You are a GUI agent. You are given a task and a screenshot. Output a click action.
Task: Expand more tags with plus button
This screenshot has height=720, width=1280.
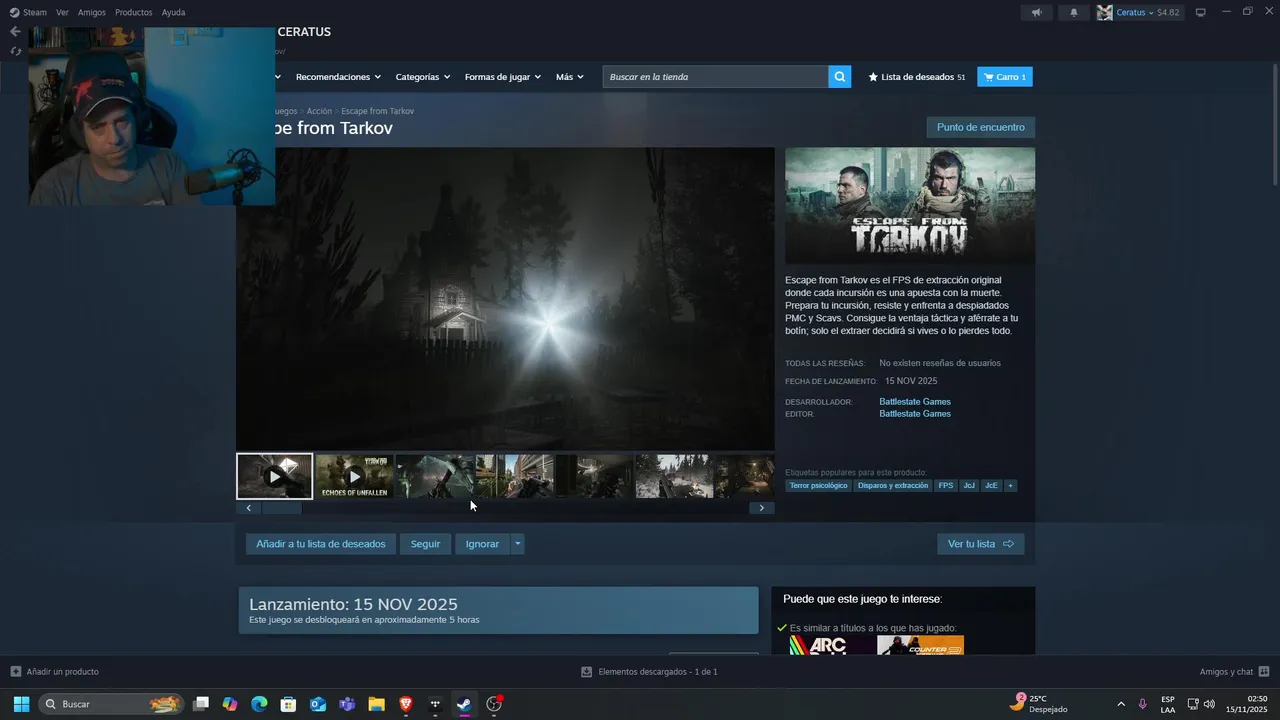1010,486
